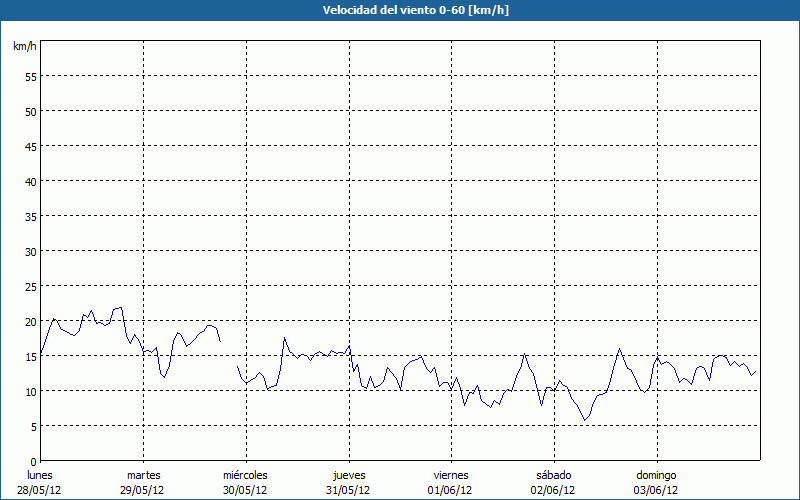Click the lowest dip of the blue wind line

586,420
